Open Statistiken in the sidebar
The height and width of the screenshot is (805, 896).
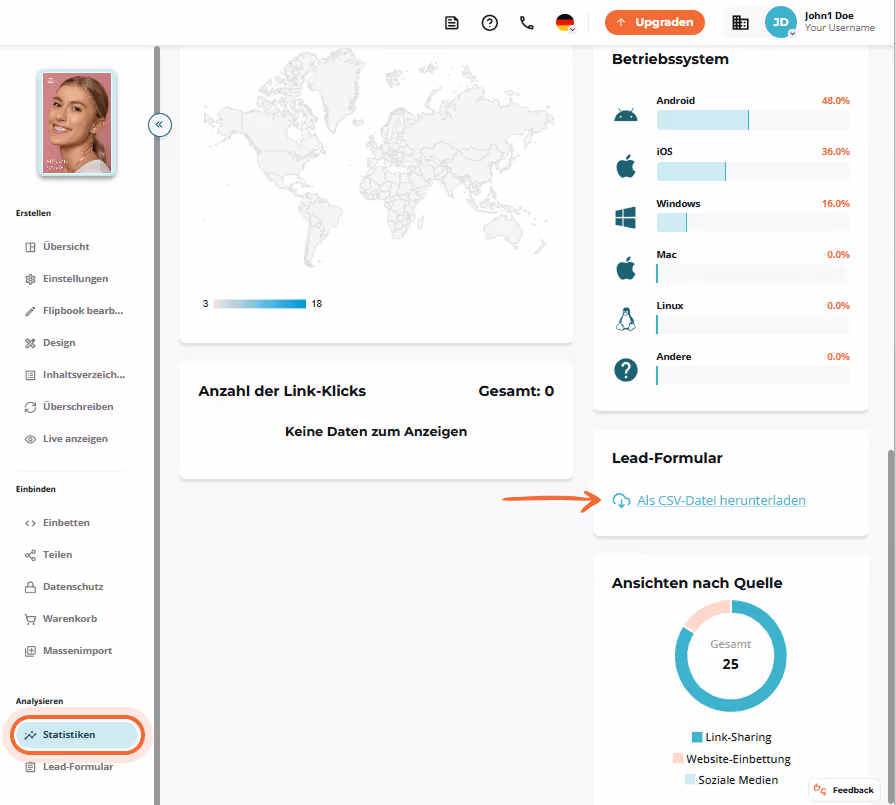coord(77,735)
